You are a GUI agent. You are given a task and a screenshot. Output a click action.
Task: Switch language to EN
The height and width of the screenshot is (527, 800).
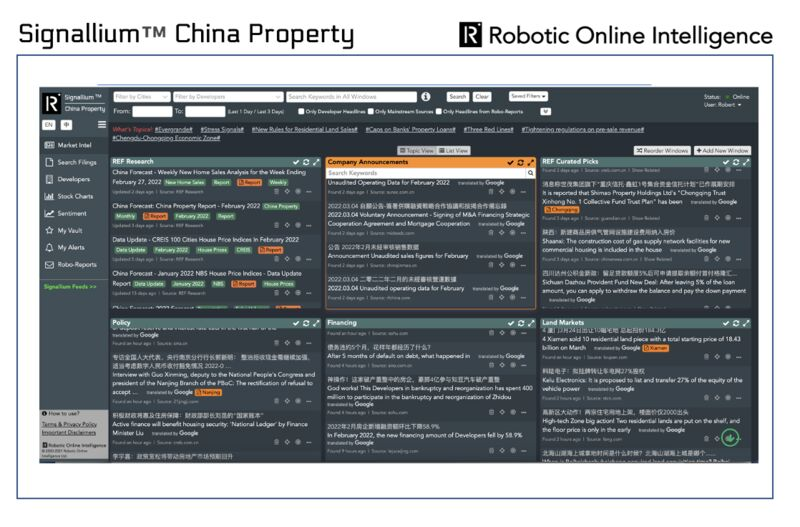tap(48, 124)
